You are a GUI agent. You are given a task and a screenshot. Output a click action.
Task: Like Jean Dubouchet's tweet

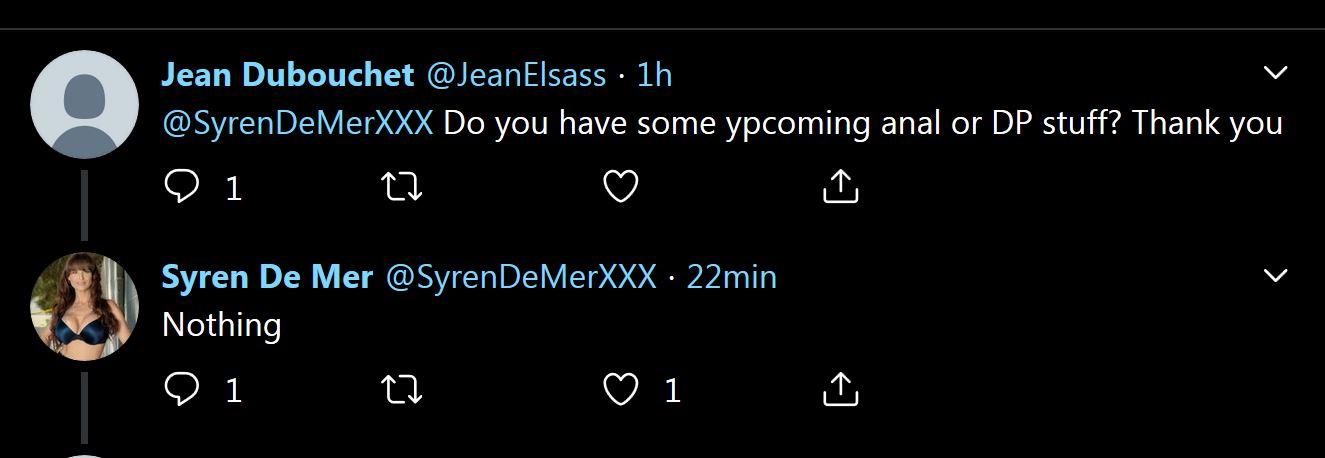(621, 186)
